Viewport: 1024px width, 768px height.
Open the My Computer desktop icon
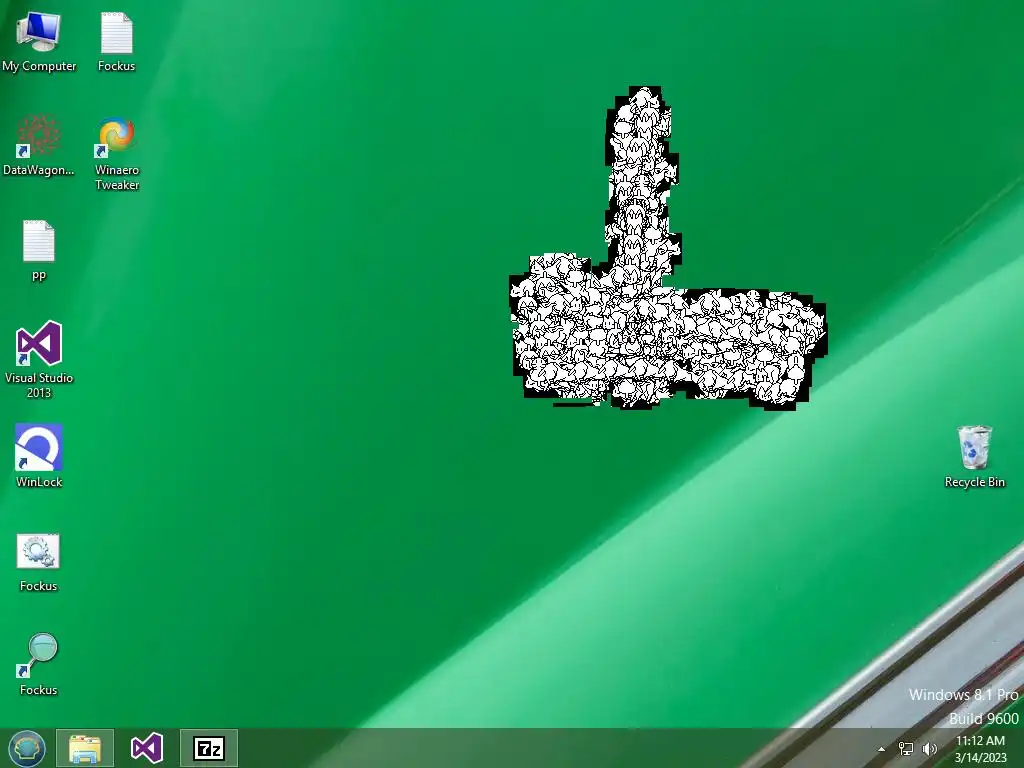tap(39, 41)
